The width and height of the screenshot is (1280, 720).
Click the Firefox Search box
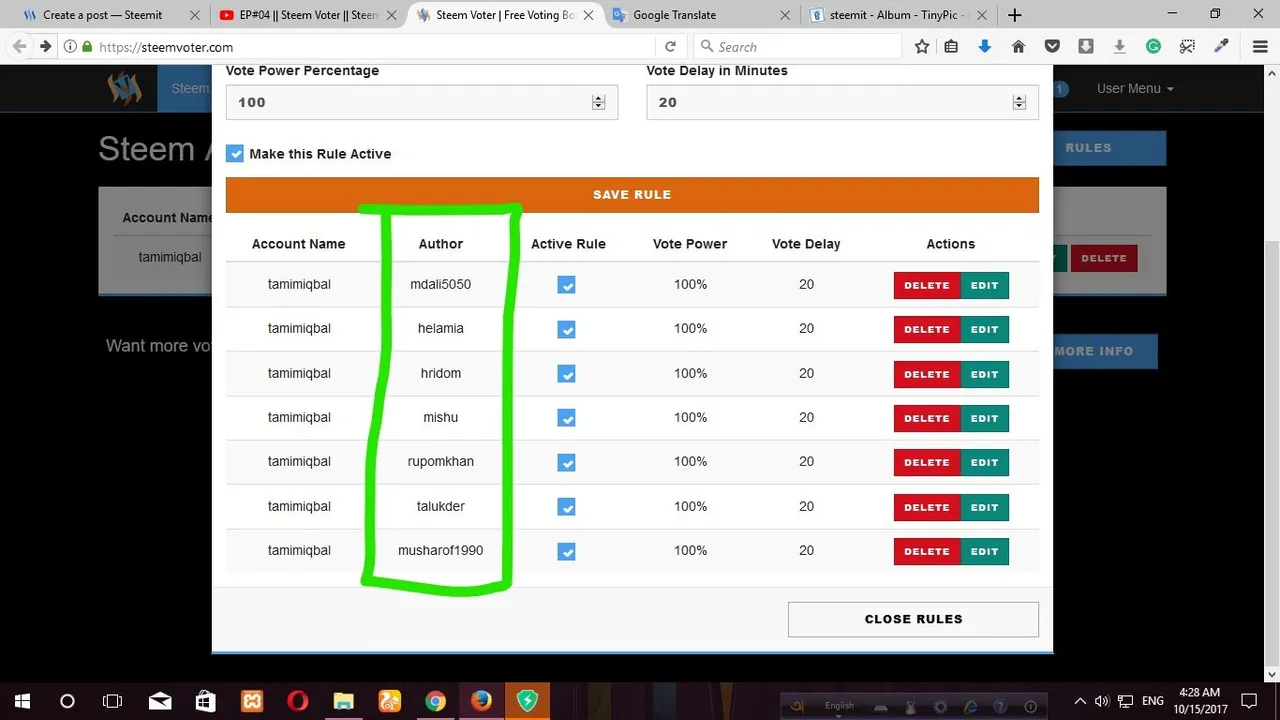tap(798, 47)
